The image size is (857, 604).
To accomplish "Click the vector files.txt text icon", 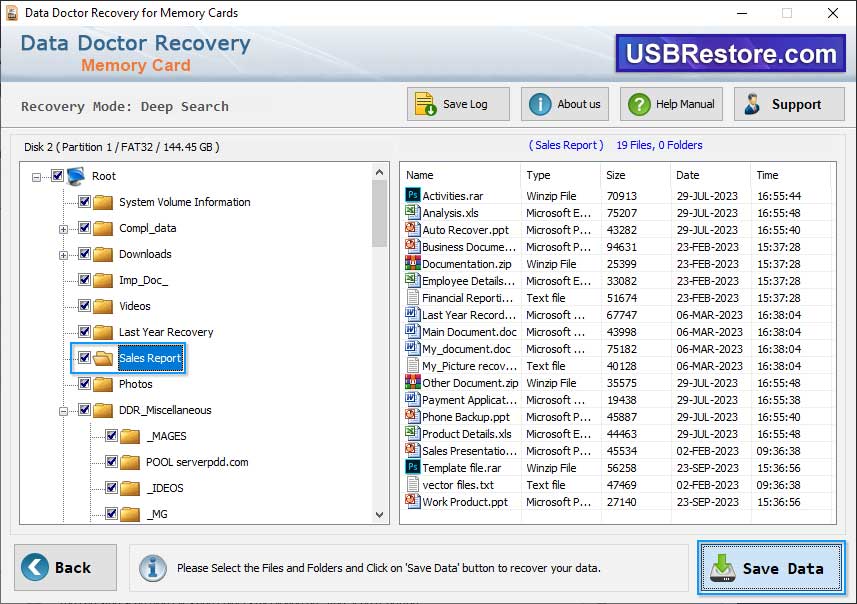I will coord(413,484).
